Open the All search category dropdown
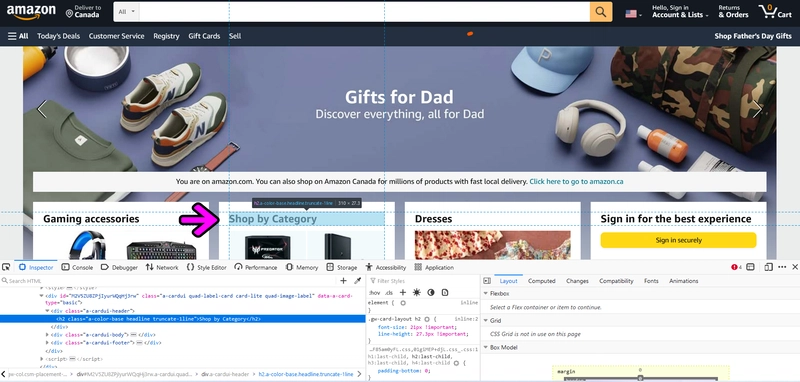Viewport: 800px width, 382px height. [127, 12]
